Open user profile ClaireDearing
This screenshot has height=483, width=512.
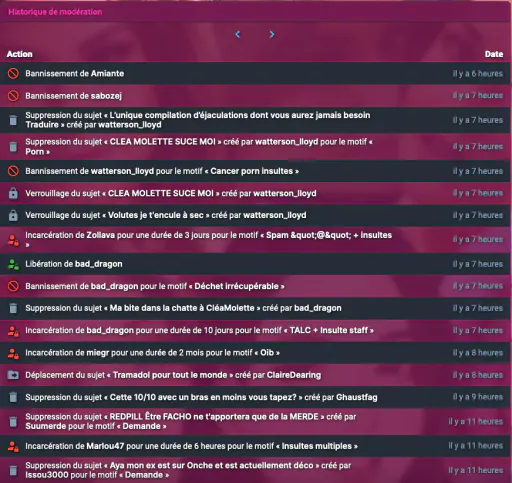pyautogui.click(x=294, y=375)
